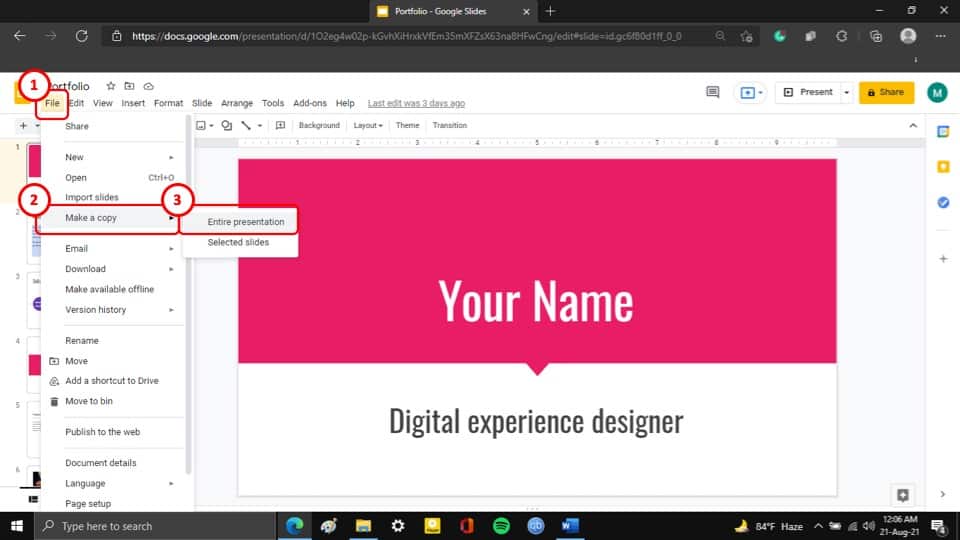
Task: Expand the New submenu
Action: [x=113, y=157]
